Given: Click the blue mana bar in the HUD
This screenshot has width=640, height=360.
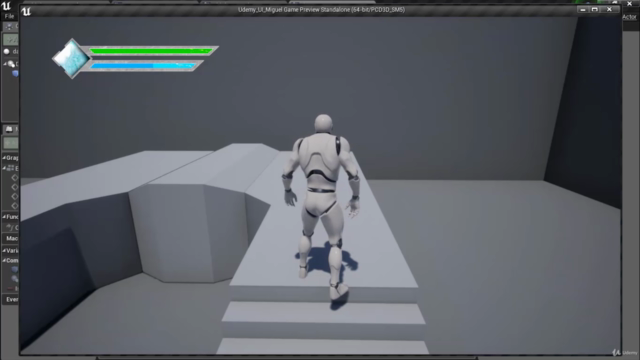Looking at the screenshot, I should pyautogui.click(x=143, y=65).
